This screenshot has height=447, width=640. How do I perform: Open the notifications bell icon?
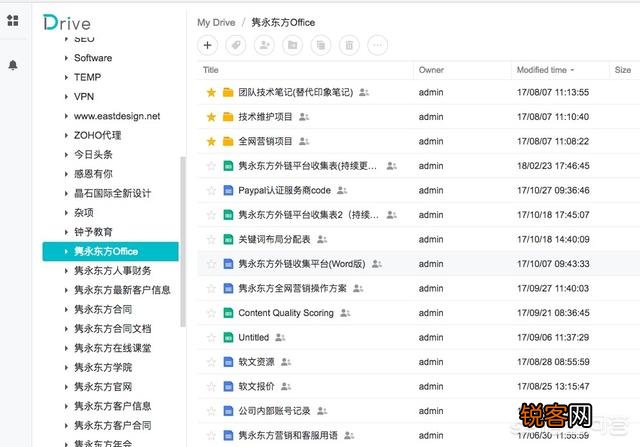click(13, 65)
